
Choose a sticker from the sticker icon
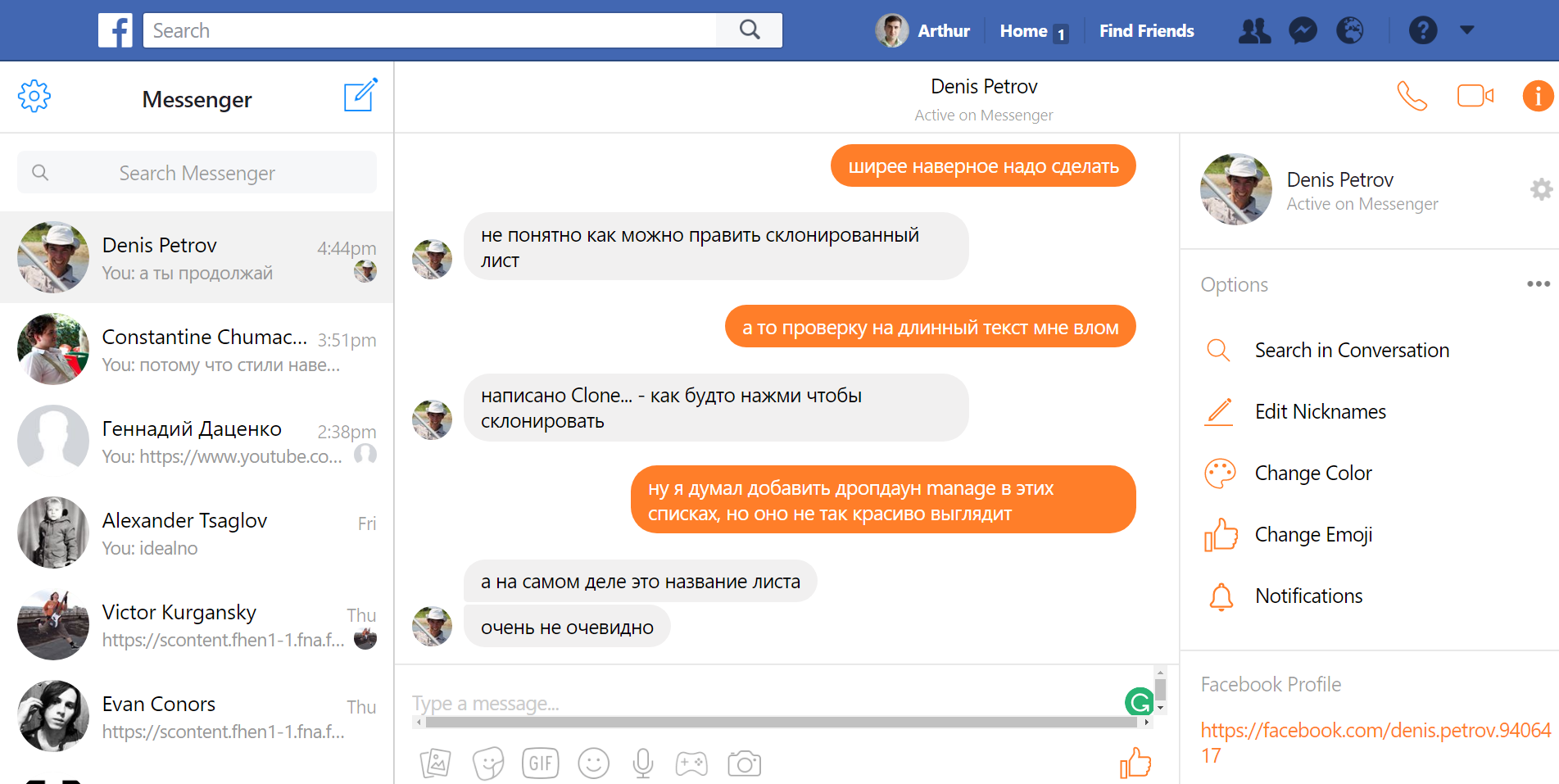click(488, 764)
